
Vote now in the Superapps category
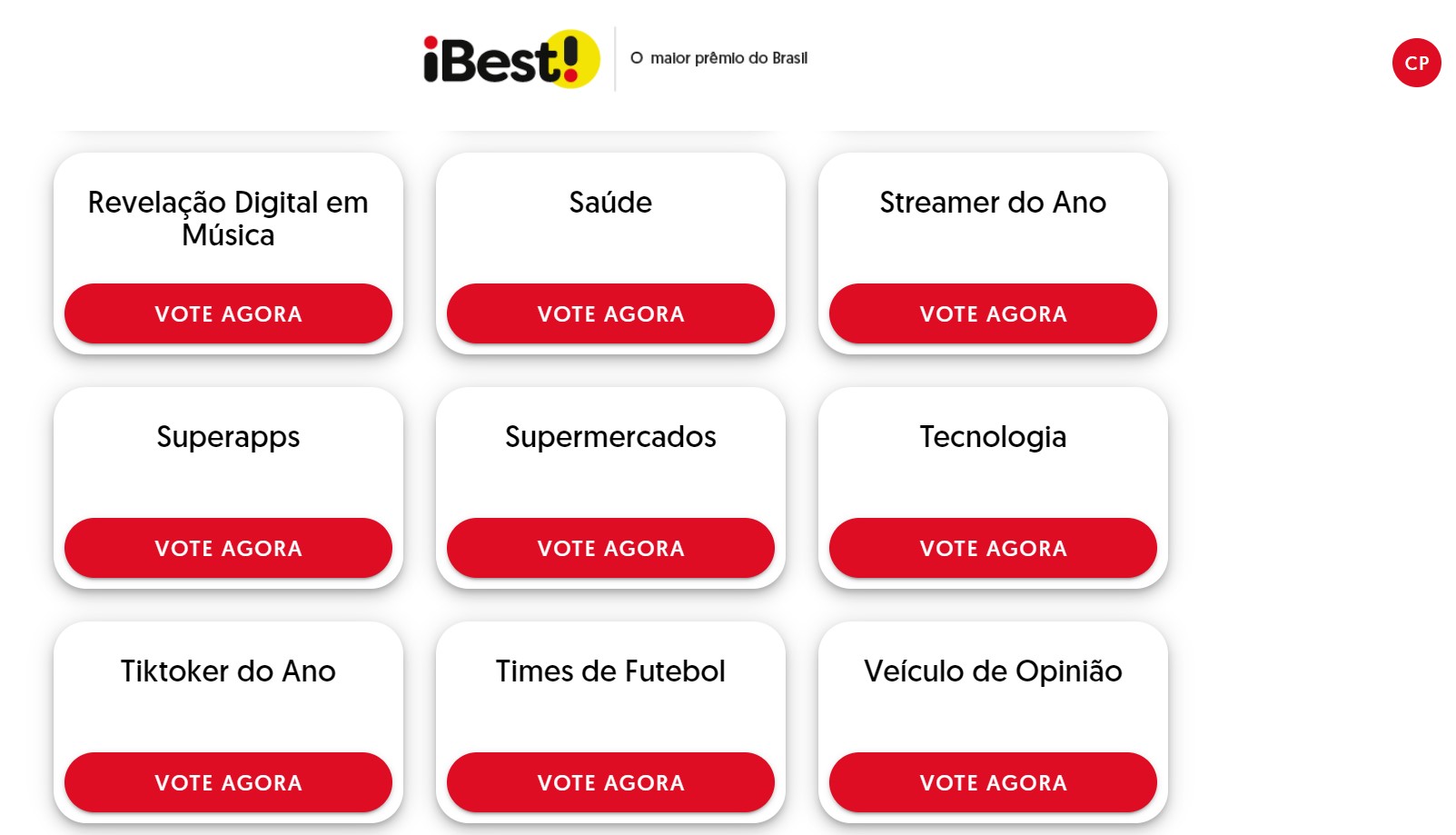[227, 548]
